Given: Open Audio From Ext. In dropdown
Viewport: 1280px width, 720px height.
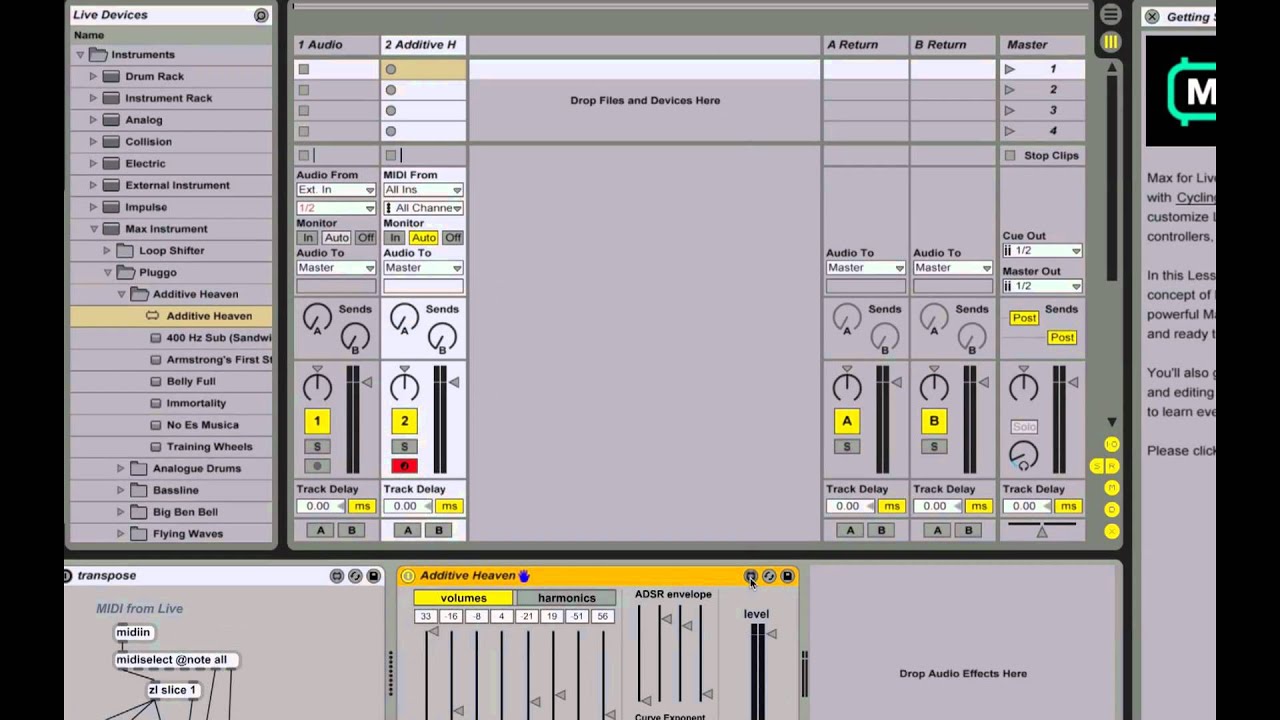Looking at the screenshot, I should (x=336, y=190).
